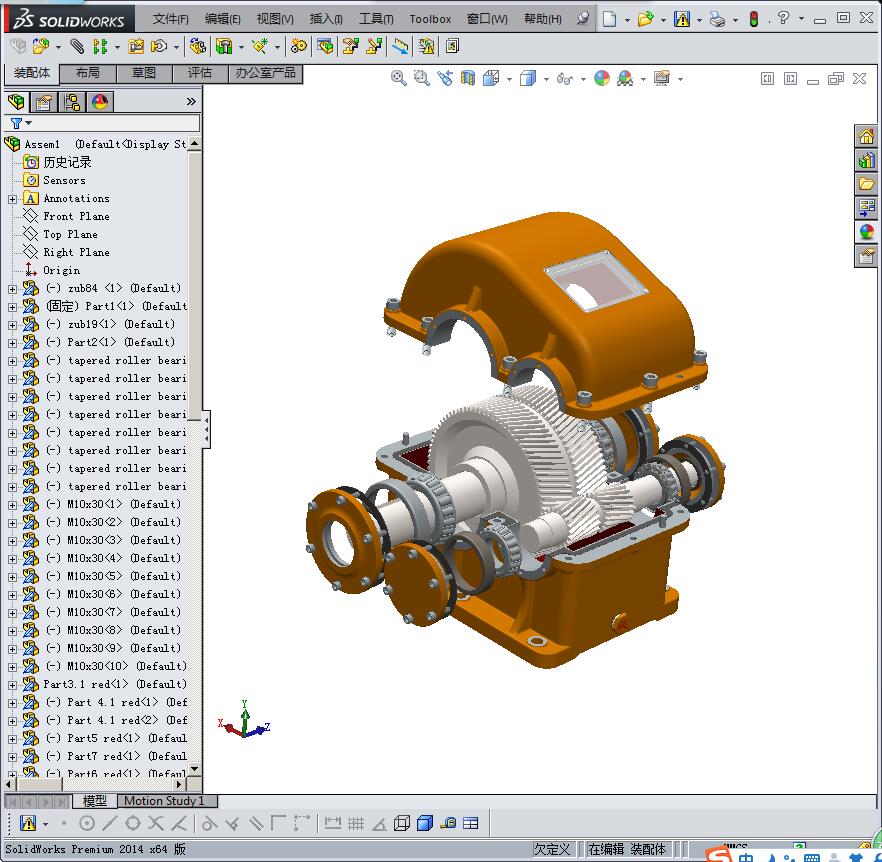The image size is (882, 862).
Task: Open the DisplayManager tab in feature panel
Action: tap(100, 101)
